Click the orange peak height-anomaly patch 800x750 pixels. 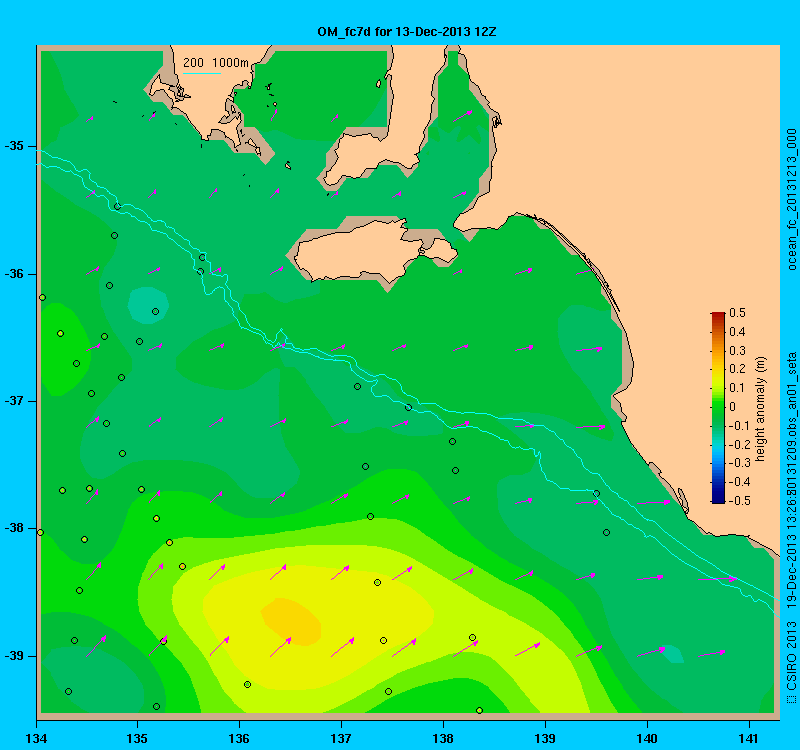pos(292,620)
